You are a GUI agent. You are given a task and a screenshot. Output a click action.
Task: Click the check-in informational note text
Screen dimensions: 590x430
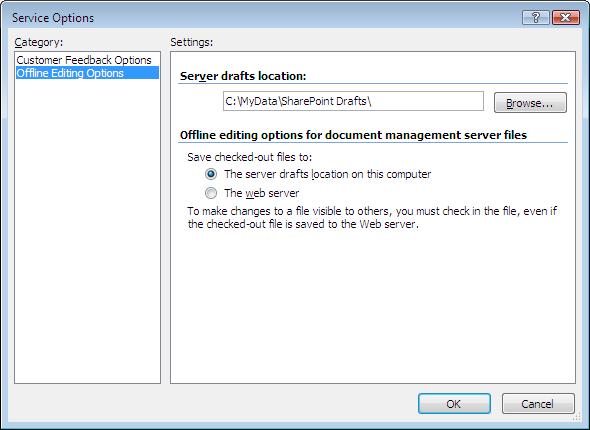point(372,217)
